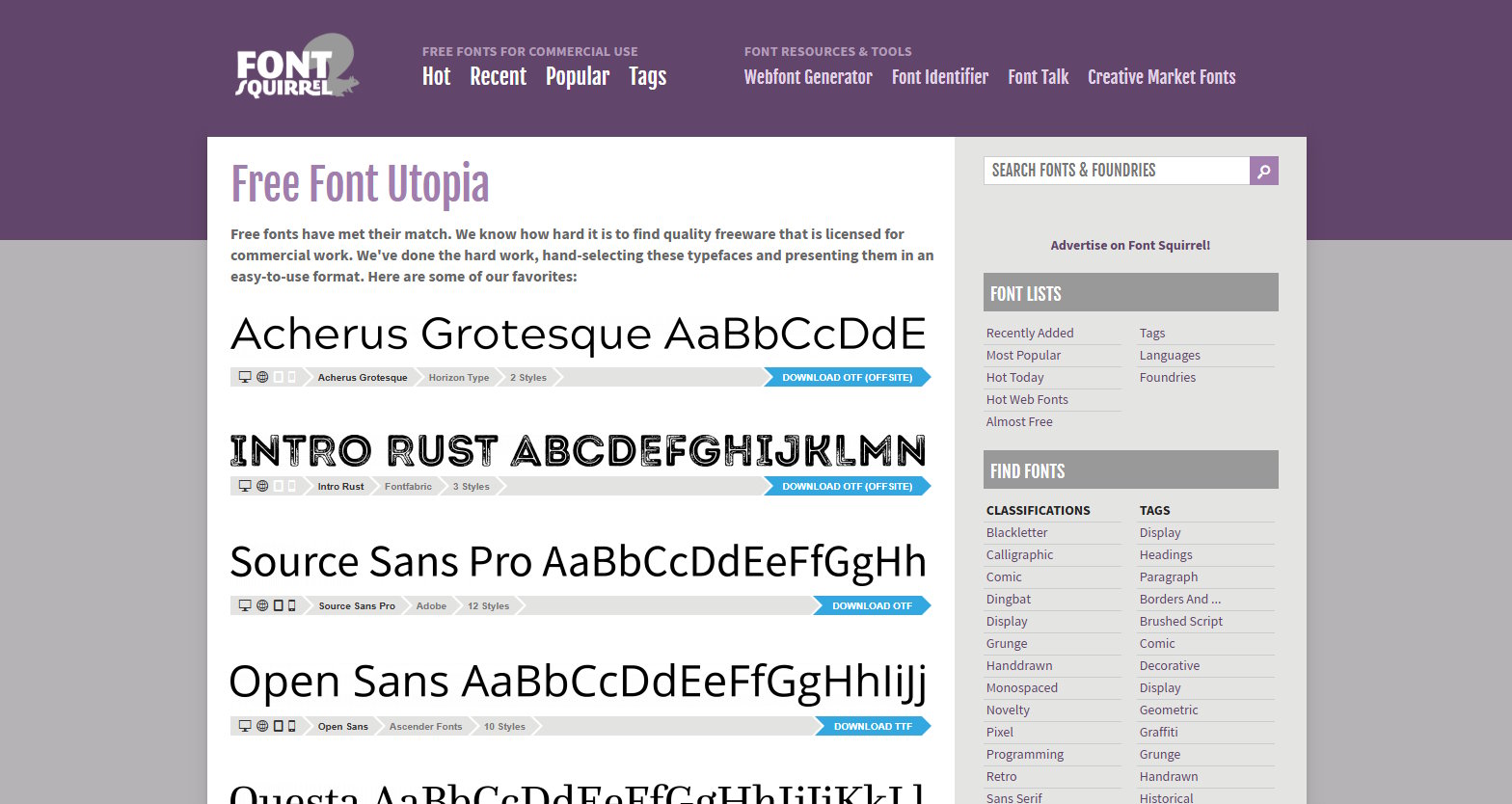This screenshot has width=1512, height=804.
Task: Click the desktop license icon for Source Sans Pro
Action: 245,605
